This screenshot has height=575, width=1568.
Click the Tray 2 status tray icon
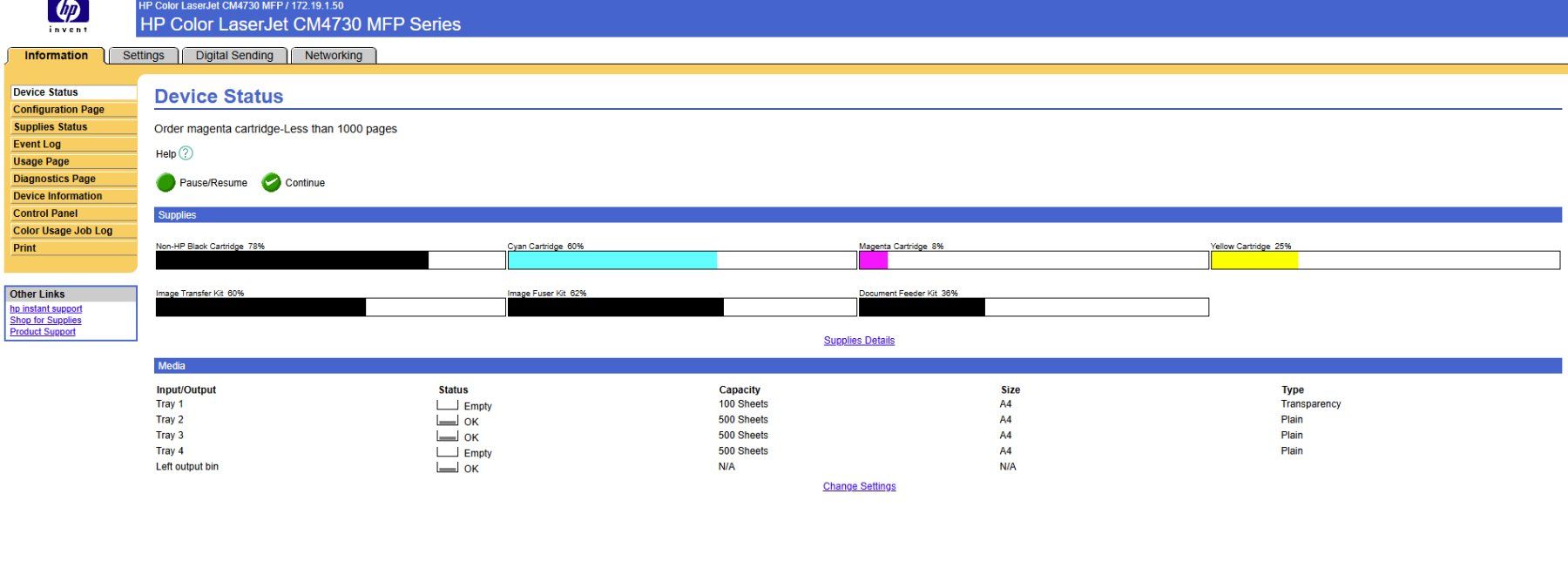[448, 421]
